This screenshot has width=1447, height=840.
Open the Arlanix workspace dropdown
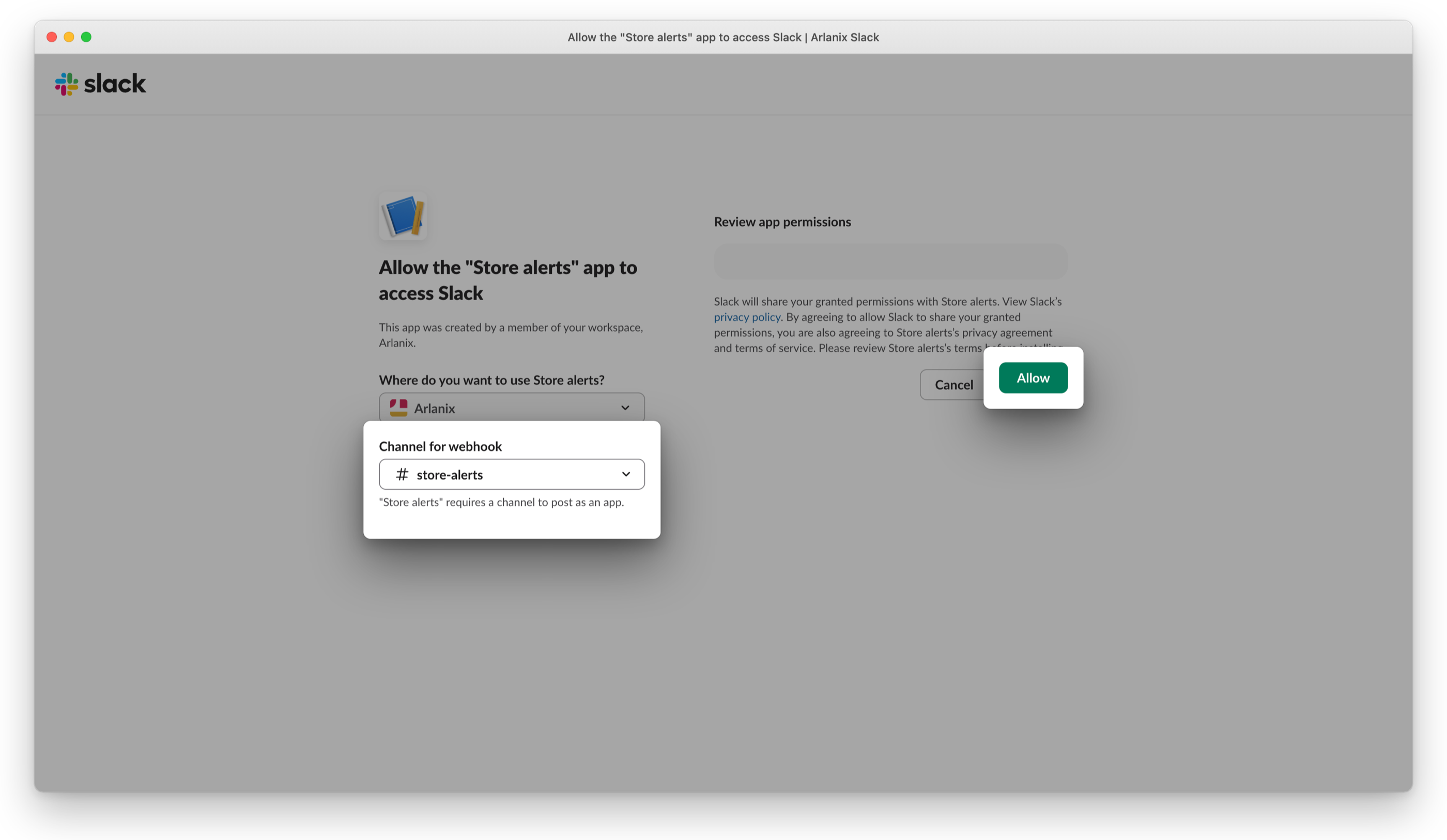(512, 408)
